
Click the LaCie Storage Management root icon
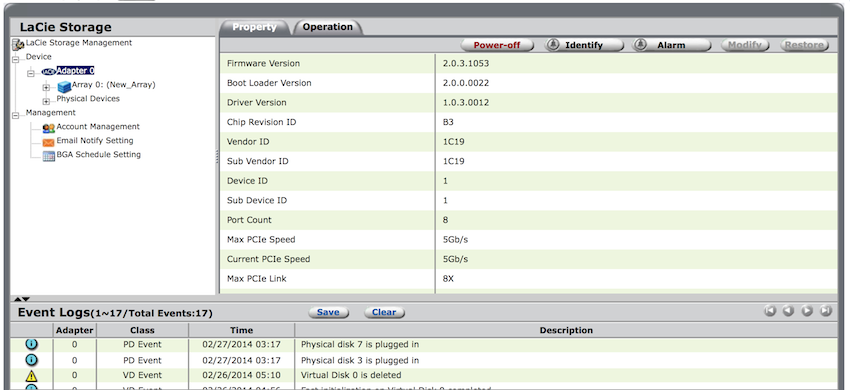[18, 44]
